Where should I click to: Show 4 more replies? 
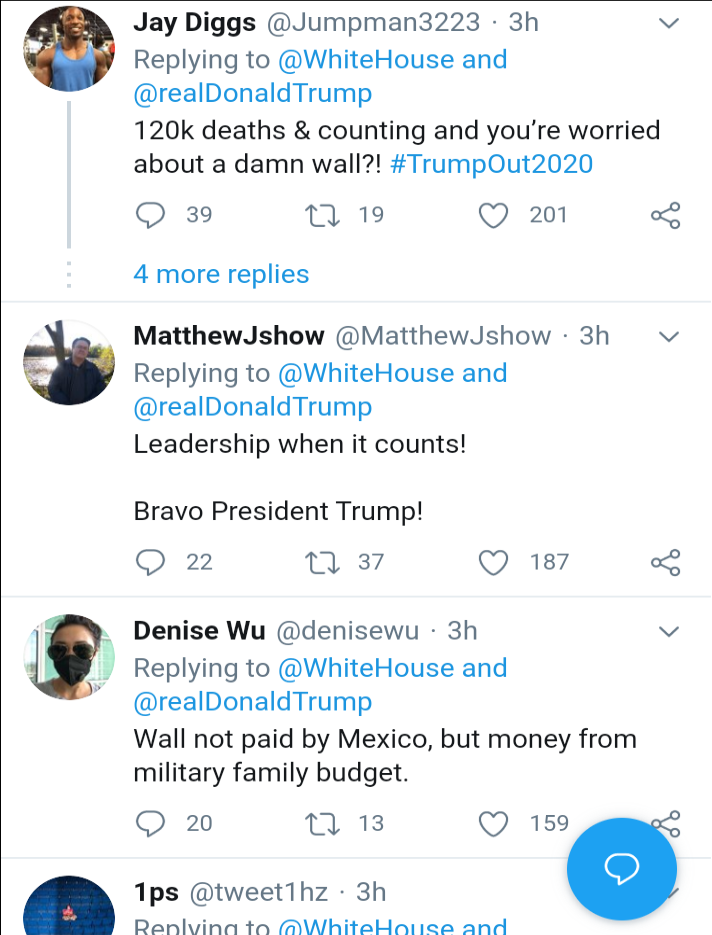(221, 274)
